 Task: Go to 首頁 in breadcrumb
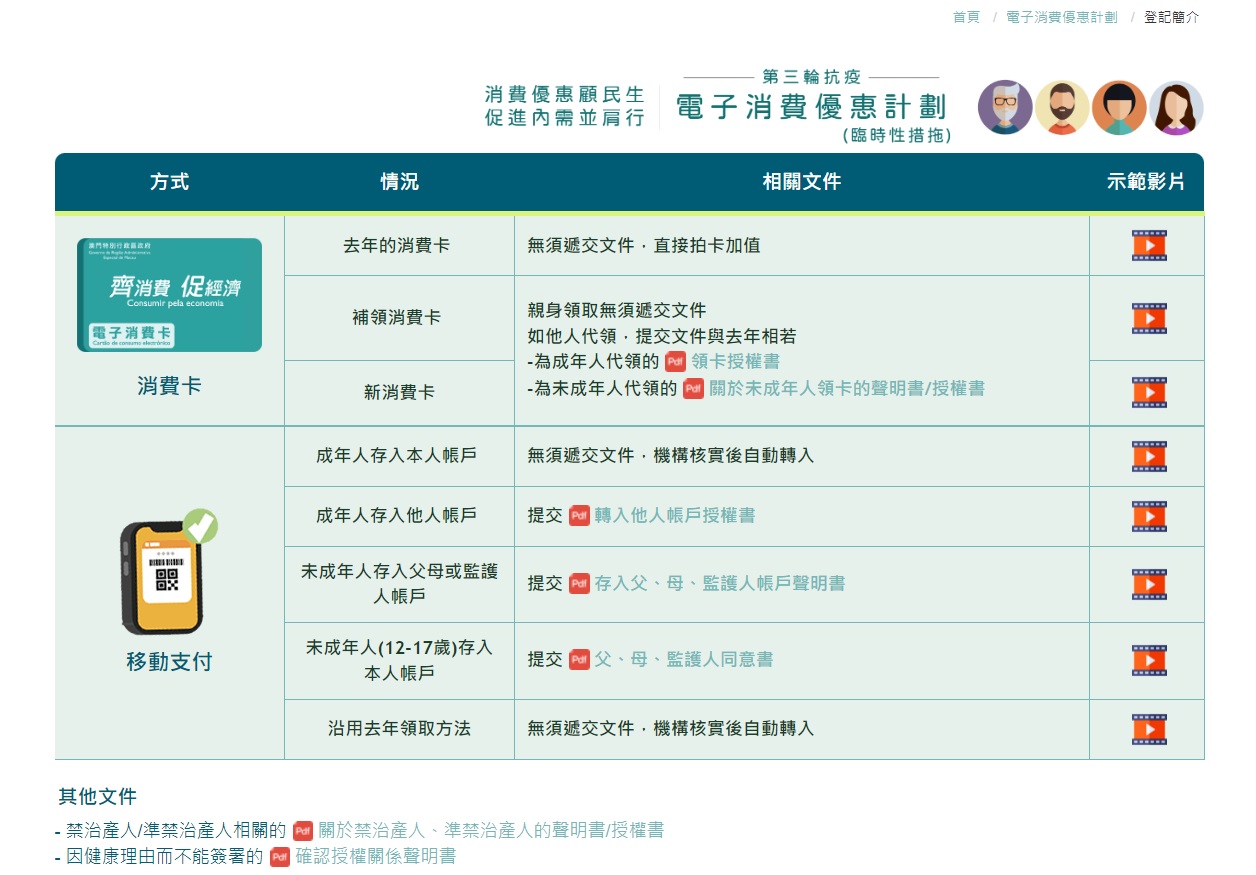(966, 17)
